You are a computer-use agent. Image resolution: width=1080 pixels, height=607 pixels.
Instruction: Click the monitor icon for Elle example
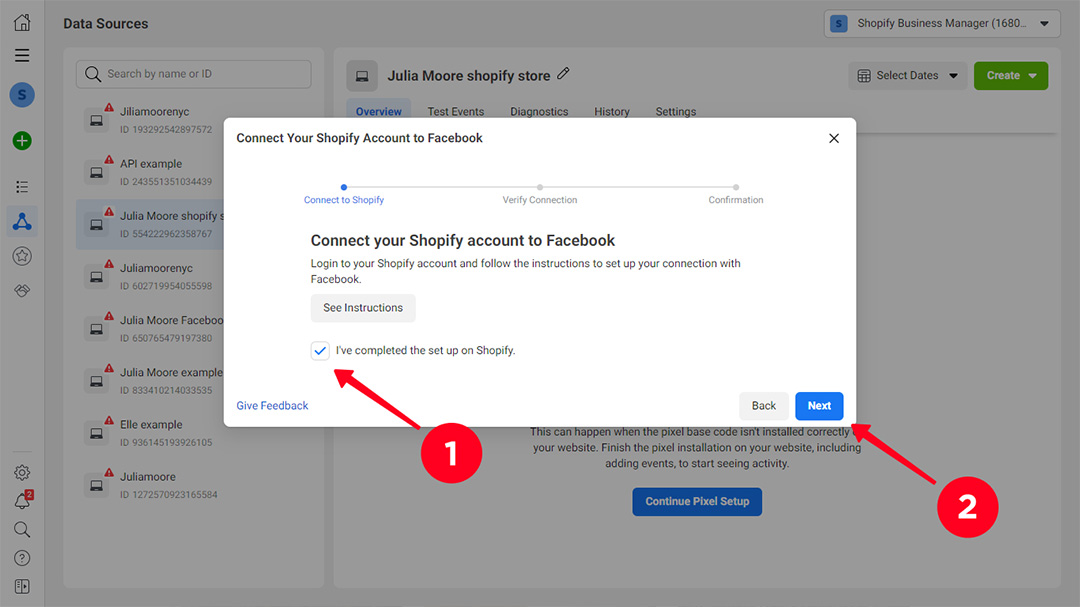coord(96,433)
